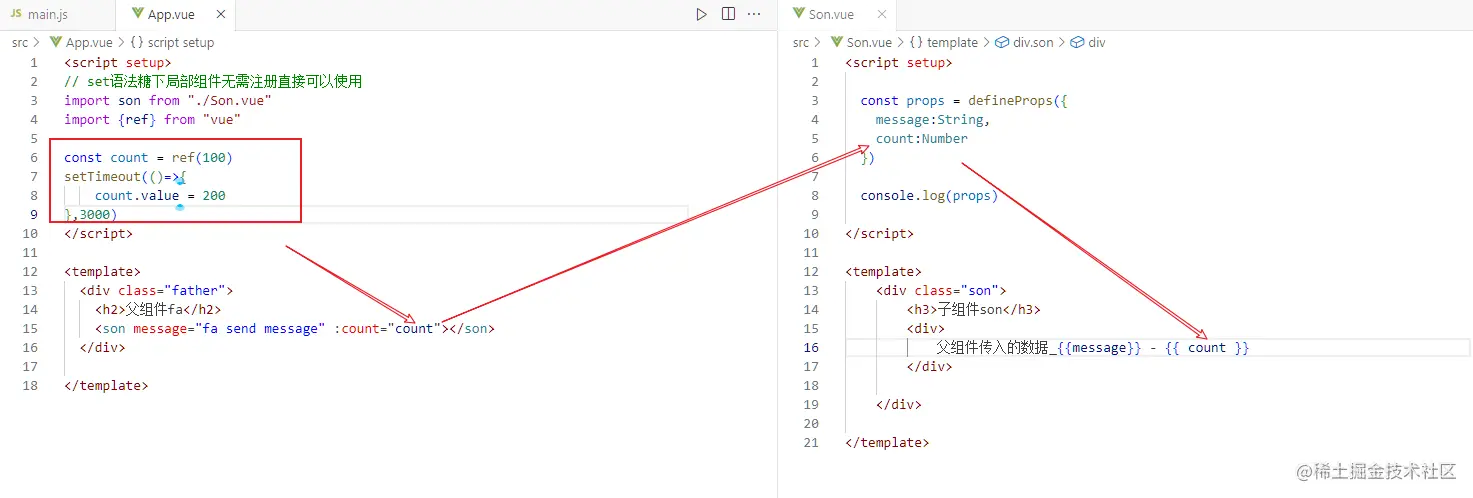1473x498 pixels.
Task: Click the <h3>子组件son</h3> line
Action: click(x=973, y=309)
